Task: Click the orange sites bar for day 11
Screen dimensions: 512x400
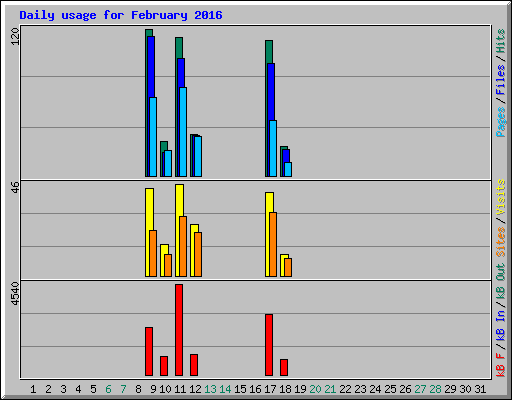Action: [x=183, y=246]
